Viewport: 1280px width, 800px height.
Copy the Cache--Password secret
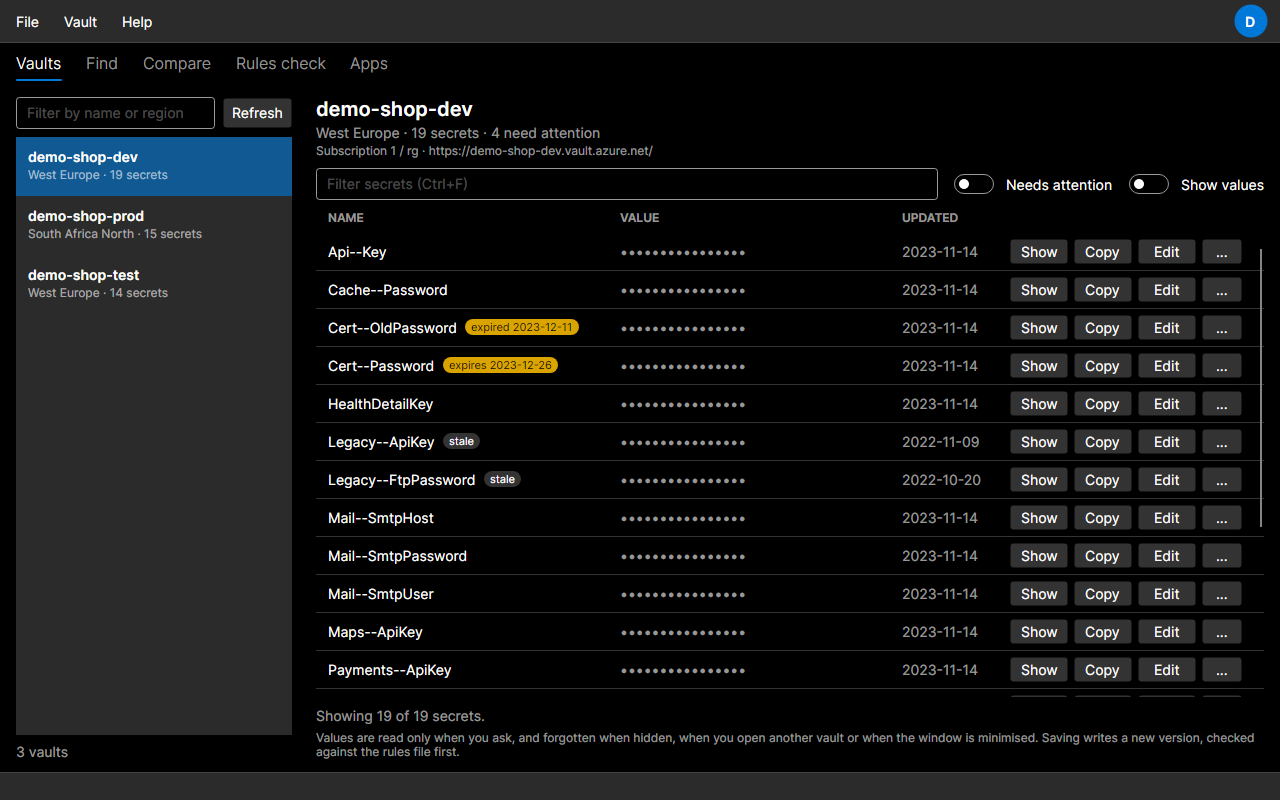1102,290
